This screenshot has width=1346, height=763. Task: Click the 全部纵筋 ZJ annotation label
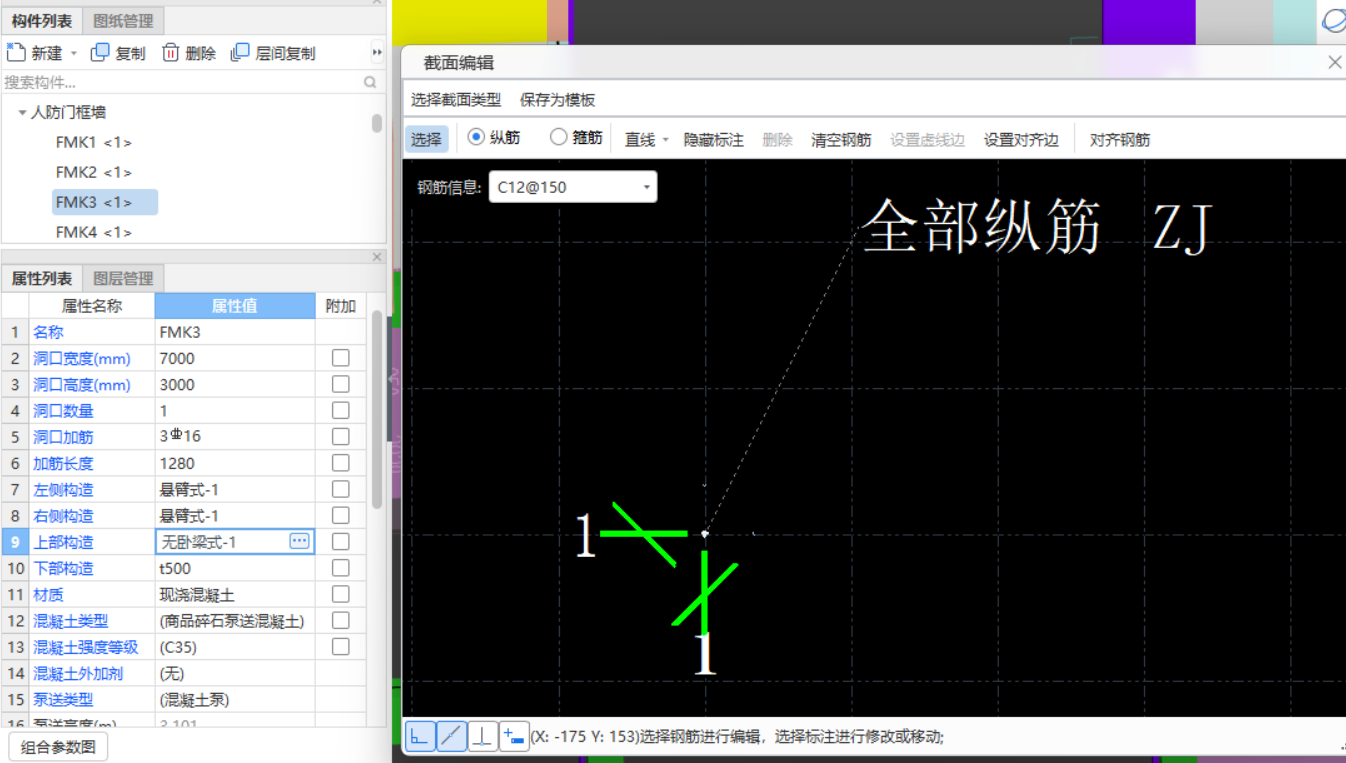pyautogui.click(x=1037, y=227)
